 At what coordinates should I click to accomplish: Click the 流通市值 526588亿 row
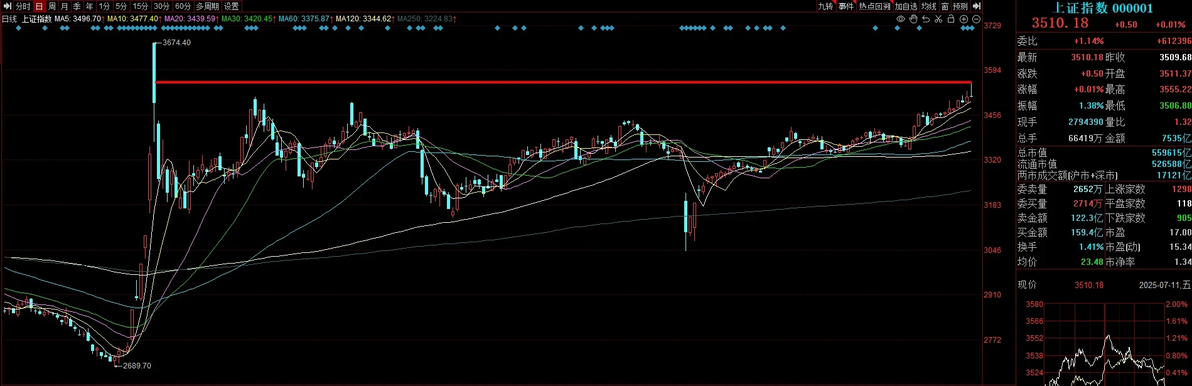coord(1104,163)
